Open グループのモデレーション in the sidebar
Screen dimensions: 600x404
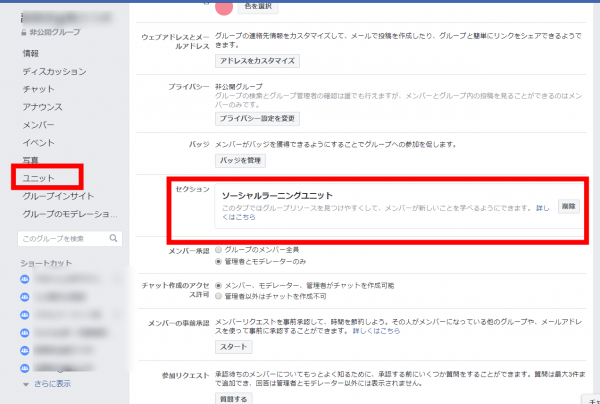(70, 214)
